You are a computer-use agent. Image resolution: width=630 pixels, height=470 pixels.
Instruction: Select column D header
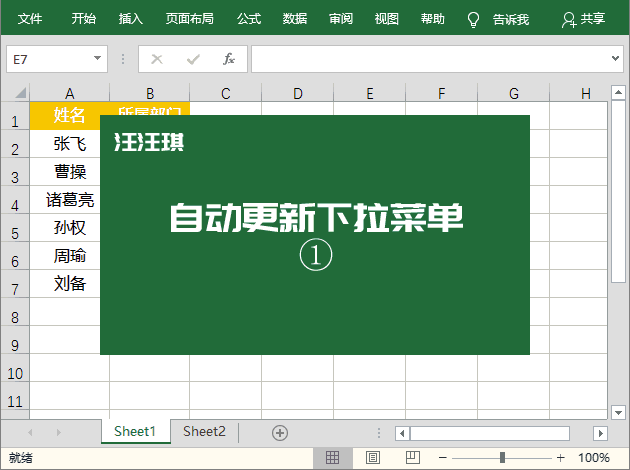pyautogui.click(x=297, y=93)
